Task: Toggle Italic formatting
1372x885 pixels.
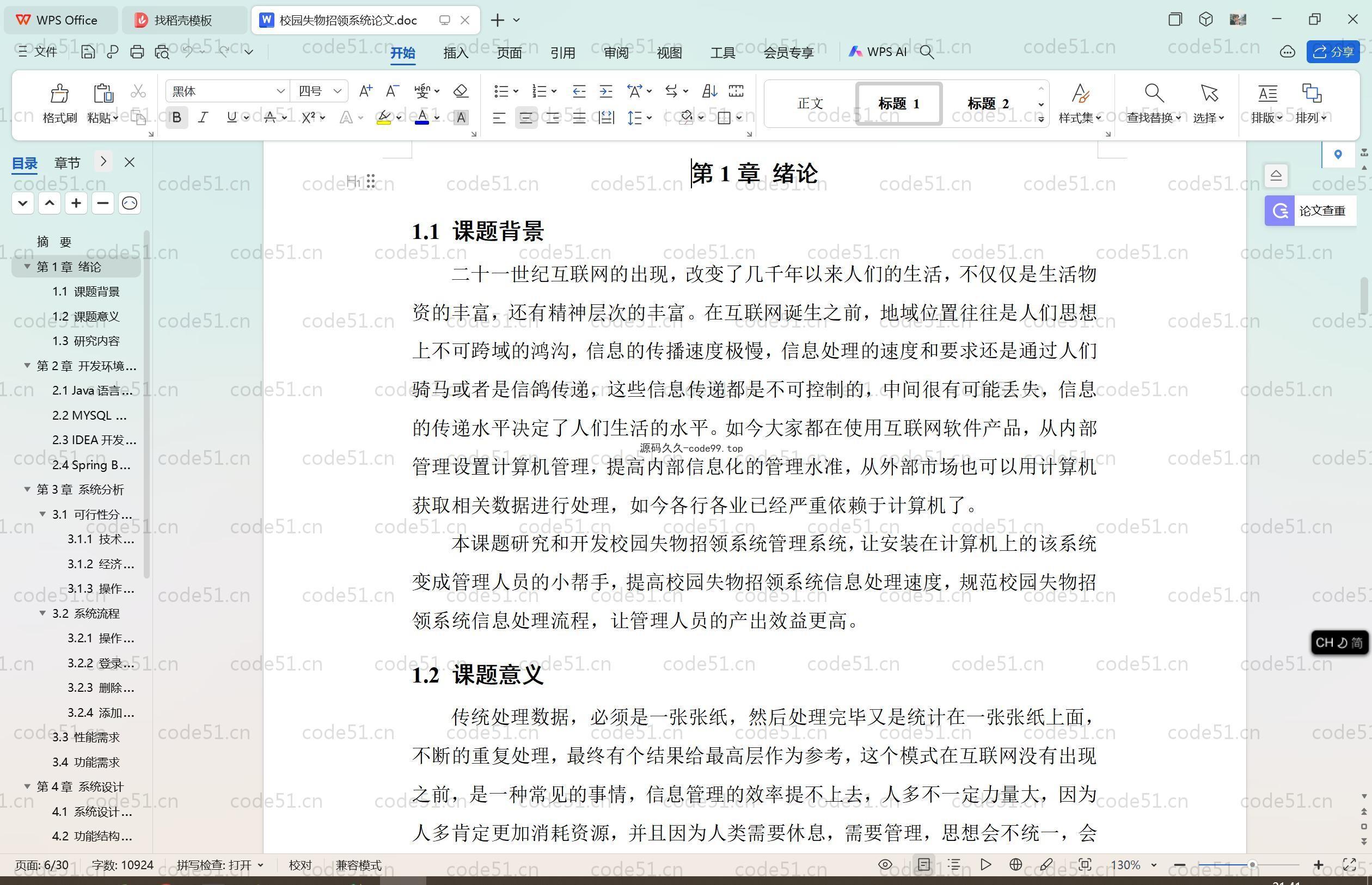Action: click(x=203, y=118)
